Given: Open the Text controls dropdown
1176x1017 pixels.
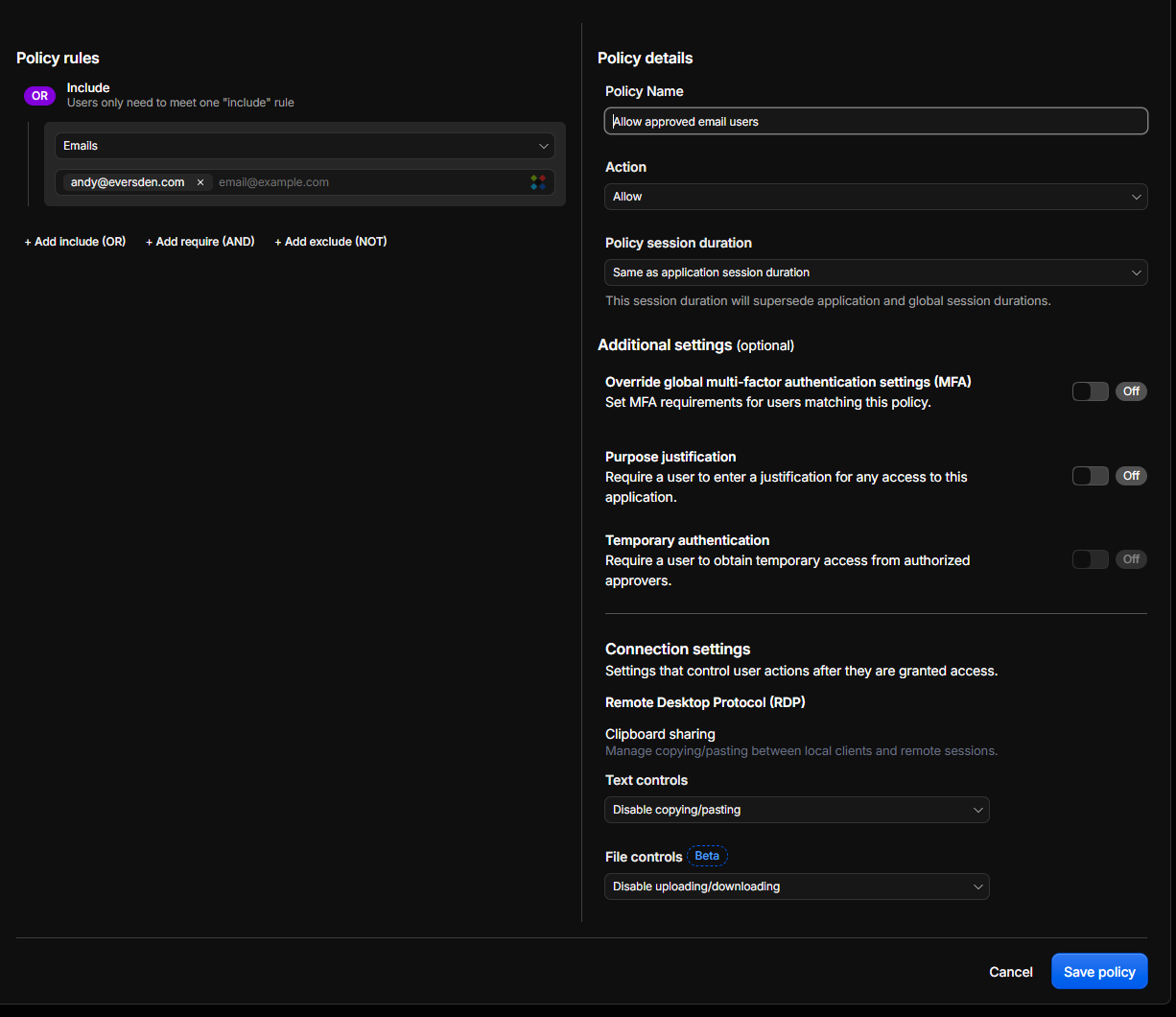Looking at the screenshot, I should click(796, 810).
